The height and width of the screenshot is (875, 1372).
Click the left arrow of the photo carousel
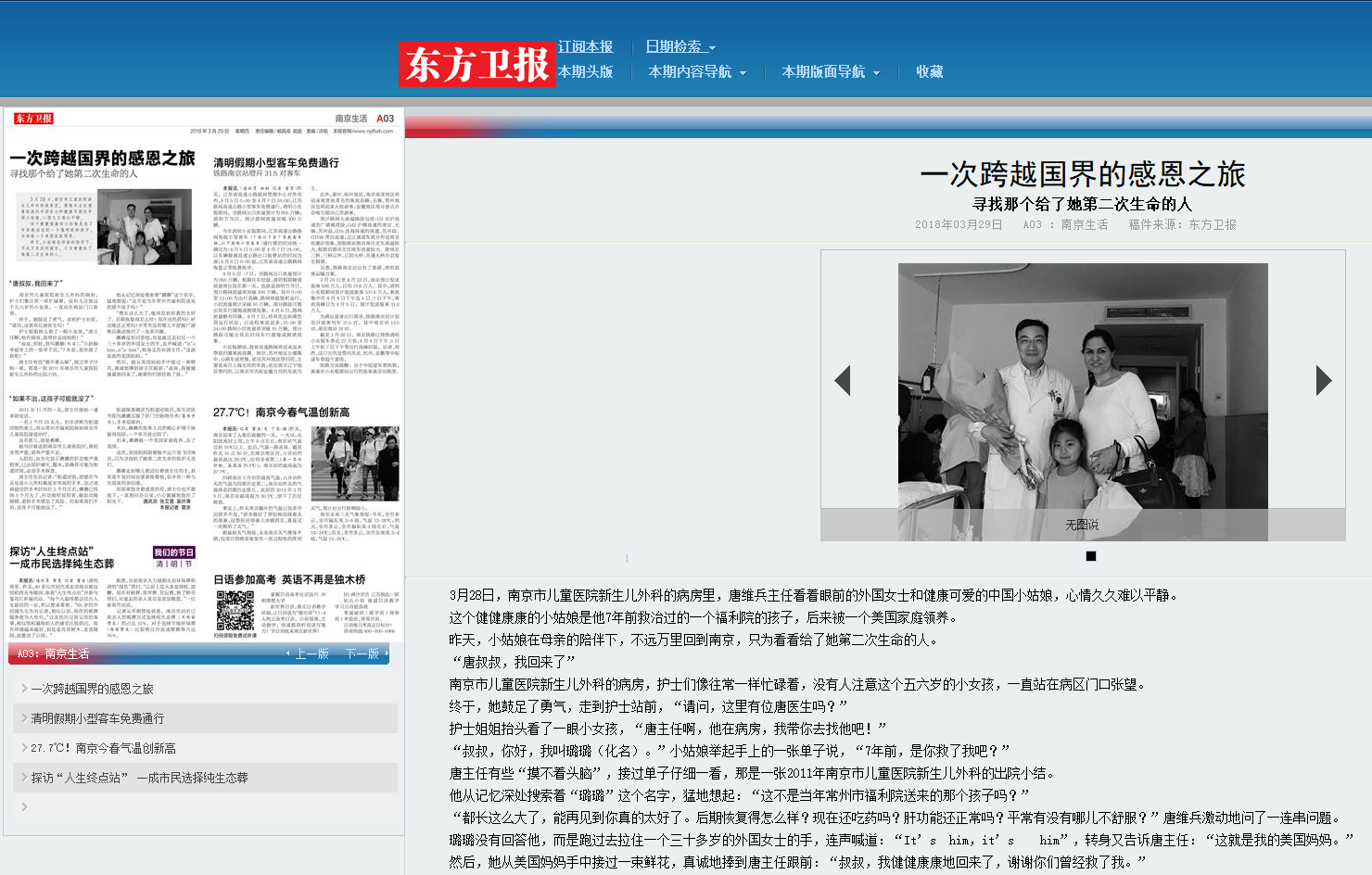coord(844,380)
